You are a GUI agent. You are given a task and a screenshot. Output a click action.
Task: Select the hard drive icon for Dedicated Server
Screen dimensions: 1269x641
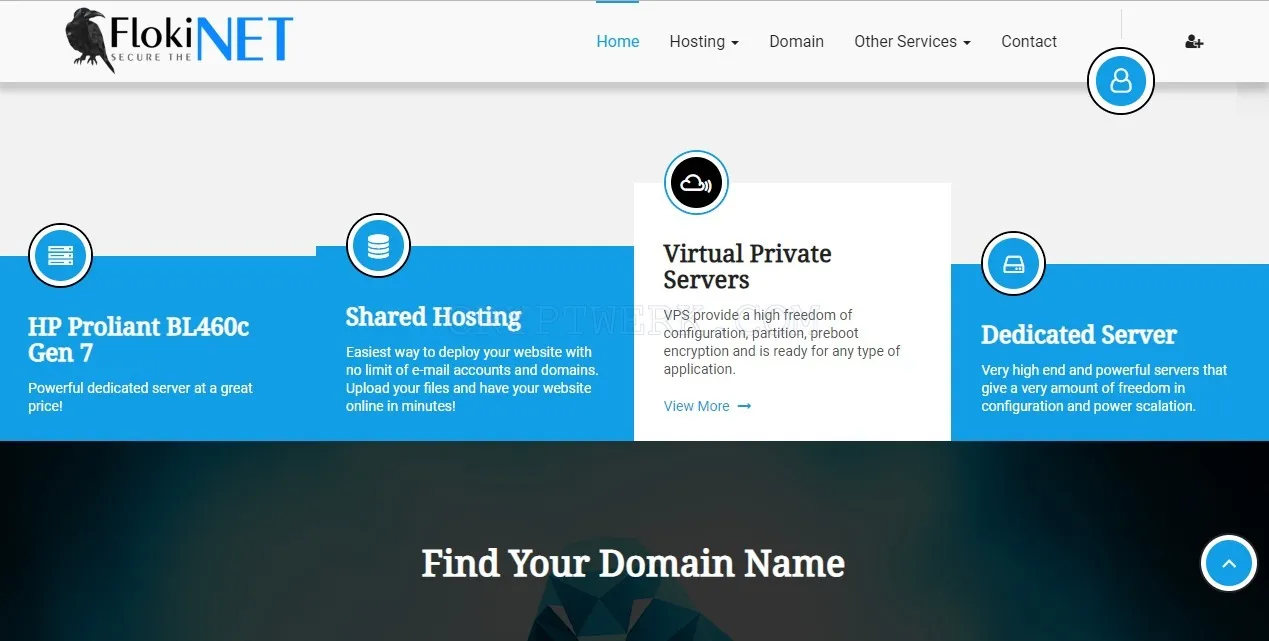pyautogui.click(x=1013, y=264)
